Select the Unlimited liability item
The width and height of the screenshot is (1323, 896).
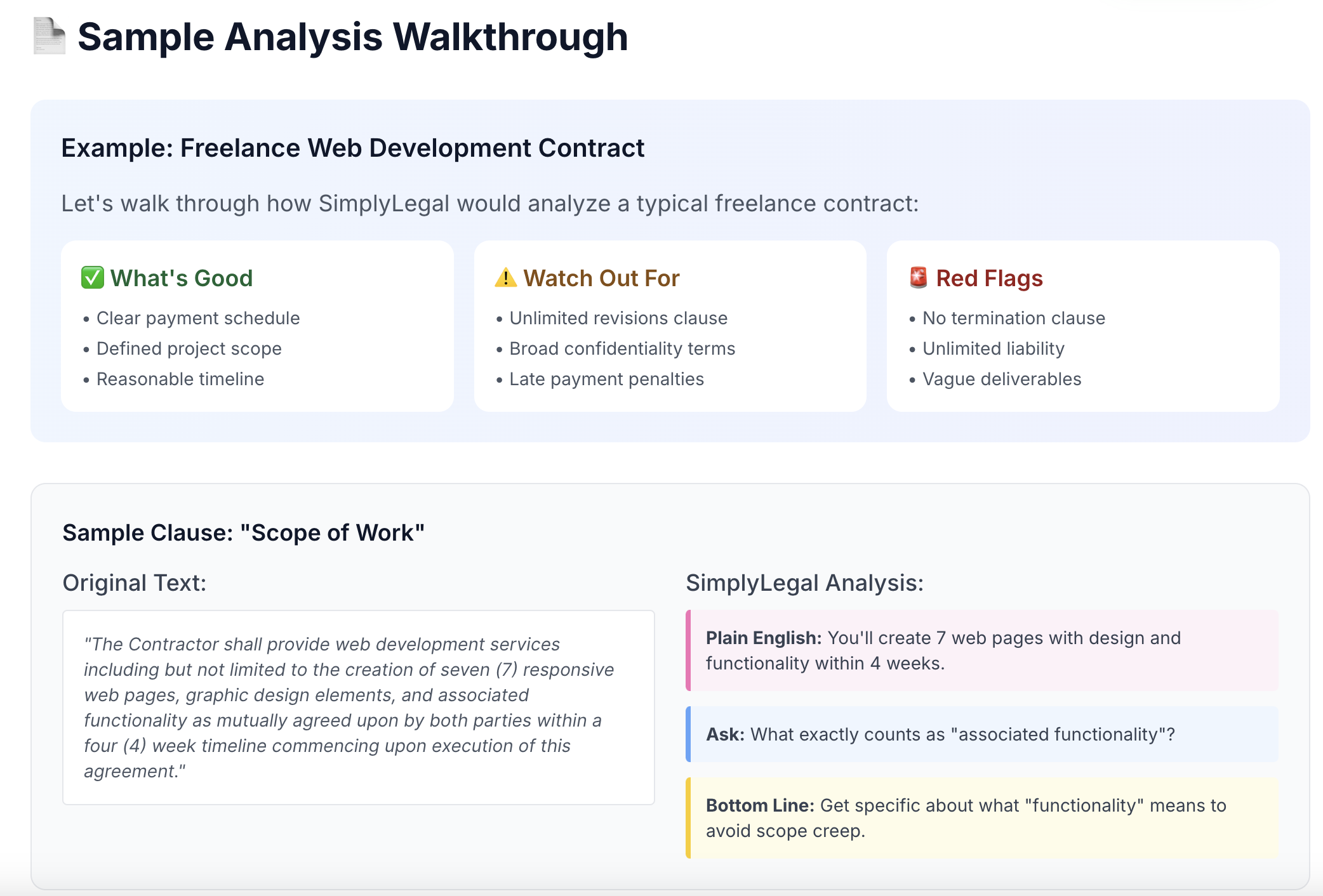[x=994, y=348]
